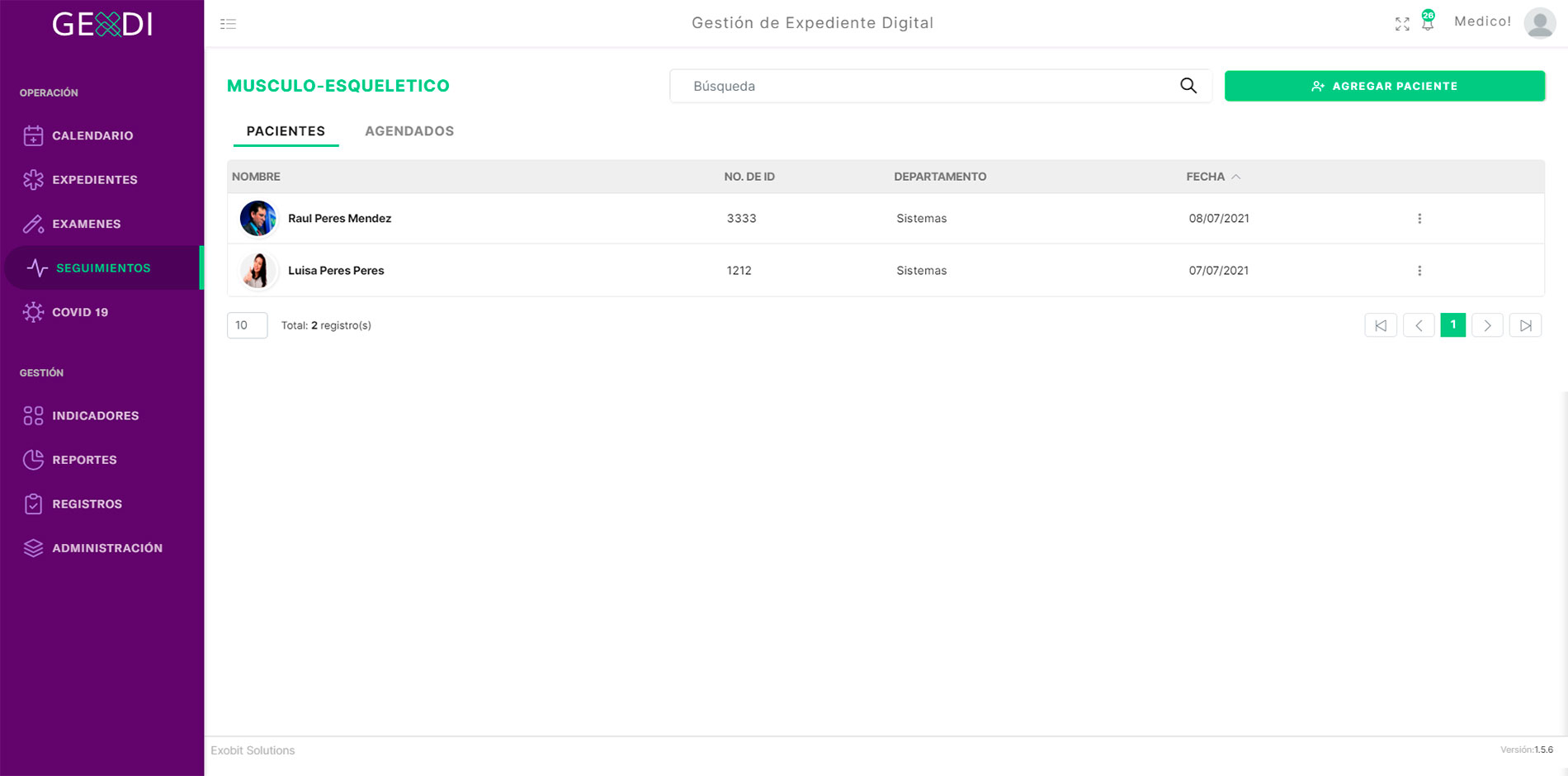Collapse sidebar with hamburger menu icon
Viewport: 1568px width, 776px height.
click(x=229, y=24)
